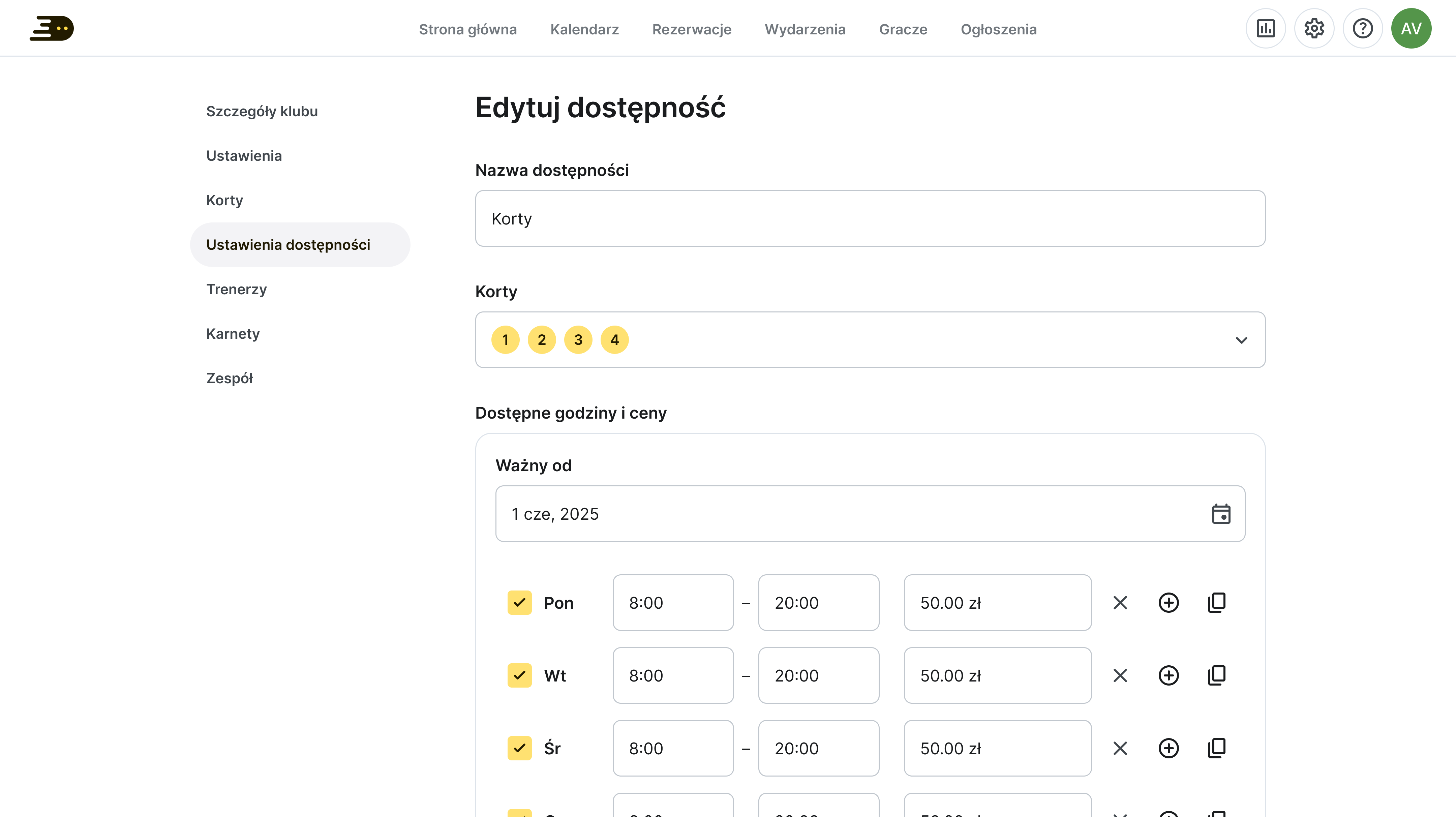
Task: Open the Rezerwacje navigation item
Action: click(x=691, y=29)
